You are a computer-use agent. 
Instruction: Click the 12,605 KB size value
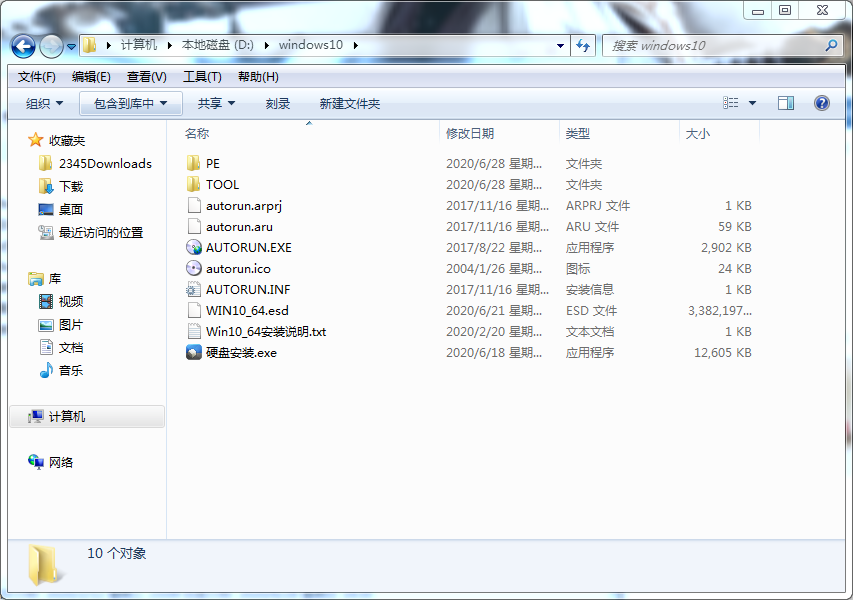722,352
